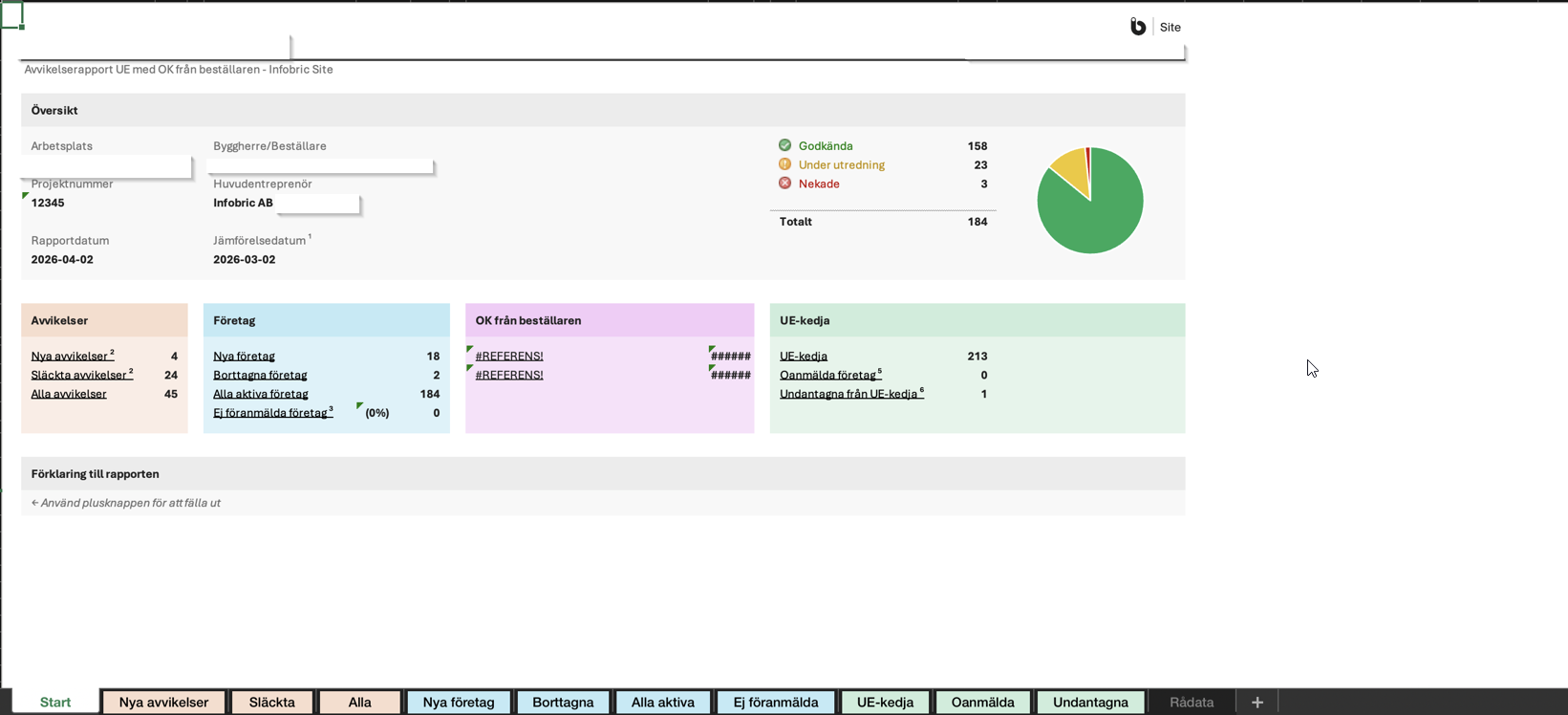1568x715 pixels.
Task: Open the Nya avvikelser link
Action: point(69,357)
